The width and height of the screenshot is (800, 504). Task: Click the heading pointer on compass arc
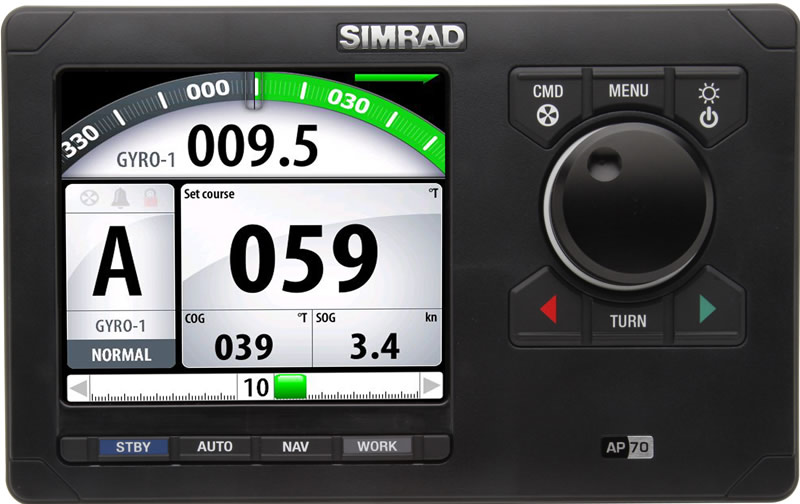coord(254,91)
